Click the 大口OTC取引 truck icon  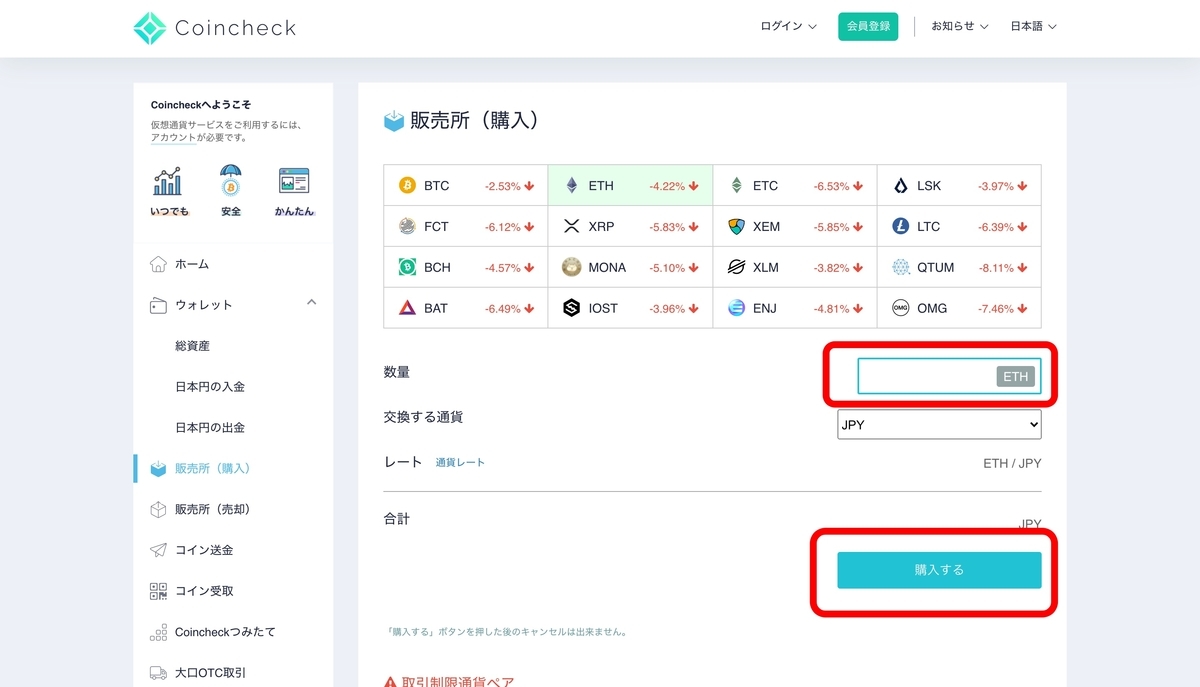[158, 673]
